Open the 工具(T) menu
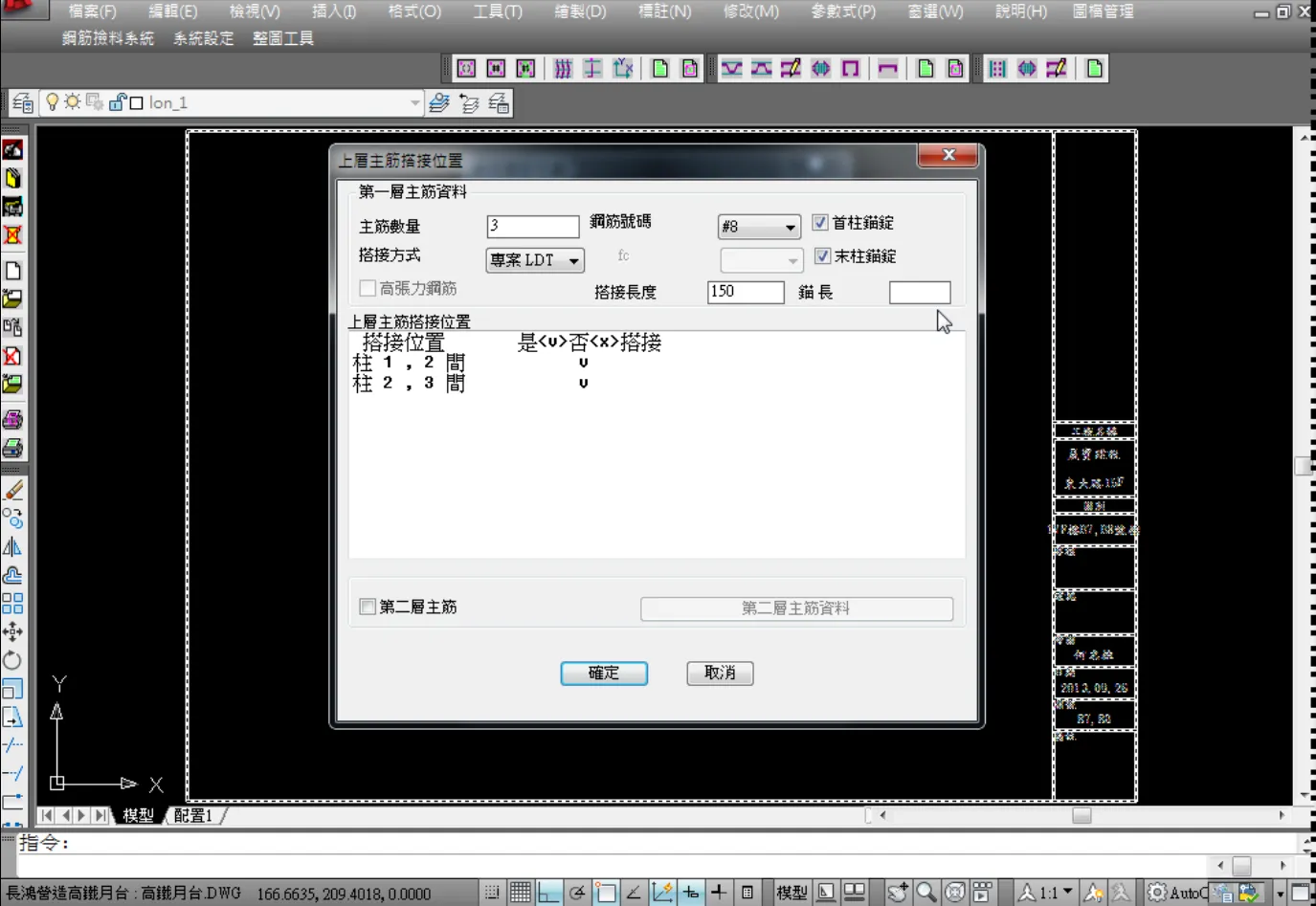The image size is (1316, 906). [x=498, y=11]
